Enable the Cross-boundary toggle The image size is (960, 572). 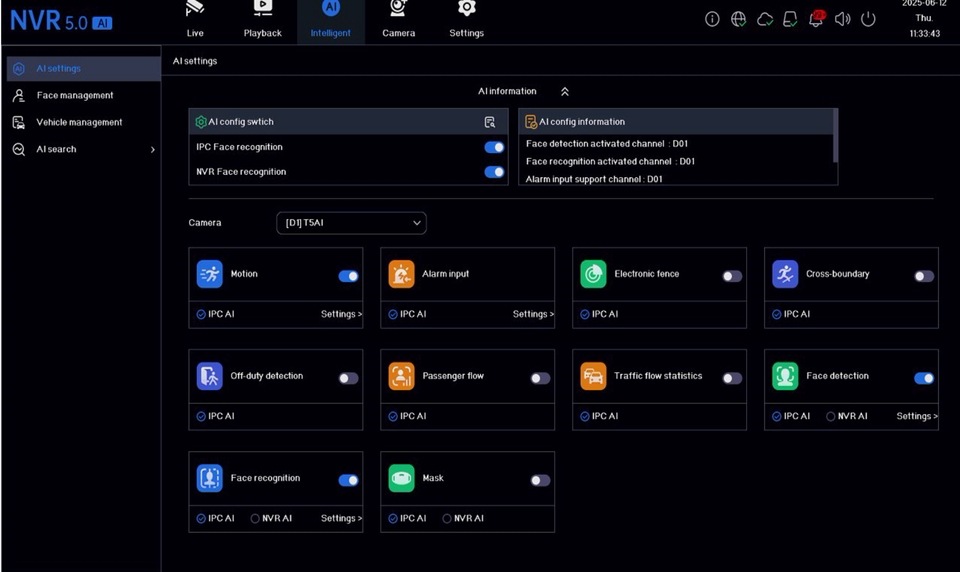tap(924, 276)
